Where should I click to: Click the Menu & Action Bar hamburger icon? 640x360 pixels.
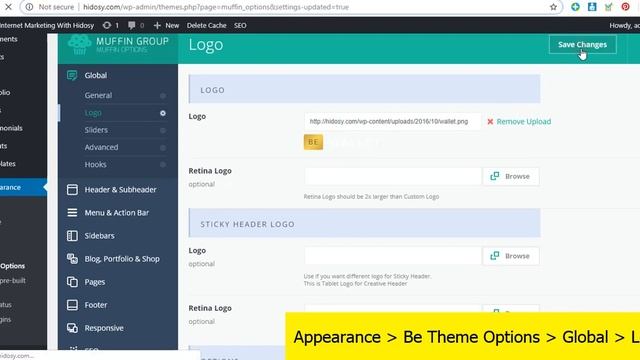click(72, 213)
